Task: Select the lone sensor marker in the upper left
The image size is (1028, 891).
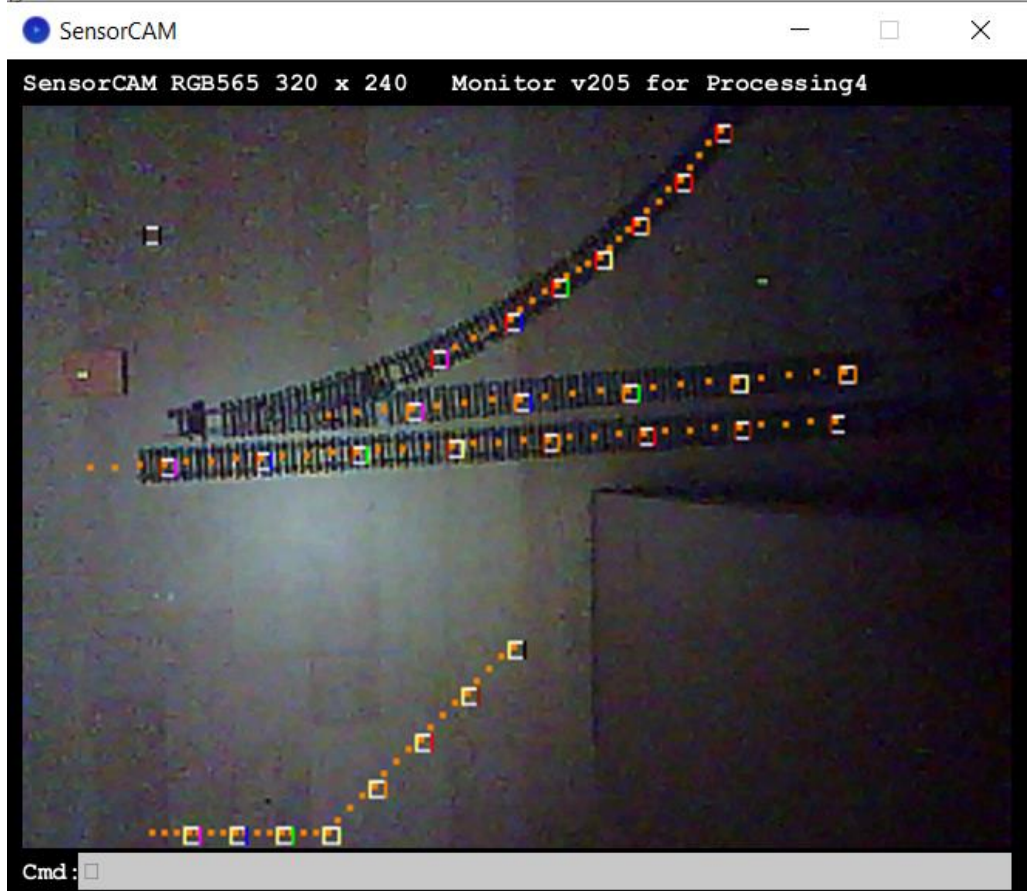Action: click(152, 235)
